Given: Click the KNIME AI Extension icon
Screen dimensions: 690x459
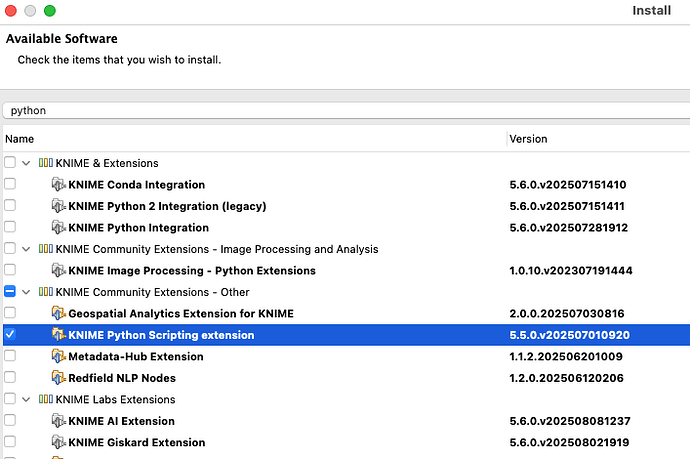Looking at the screenshot, I should click(x=57, y=421).
